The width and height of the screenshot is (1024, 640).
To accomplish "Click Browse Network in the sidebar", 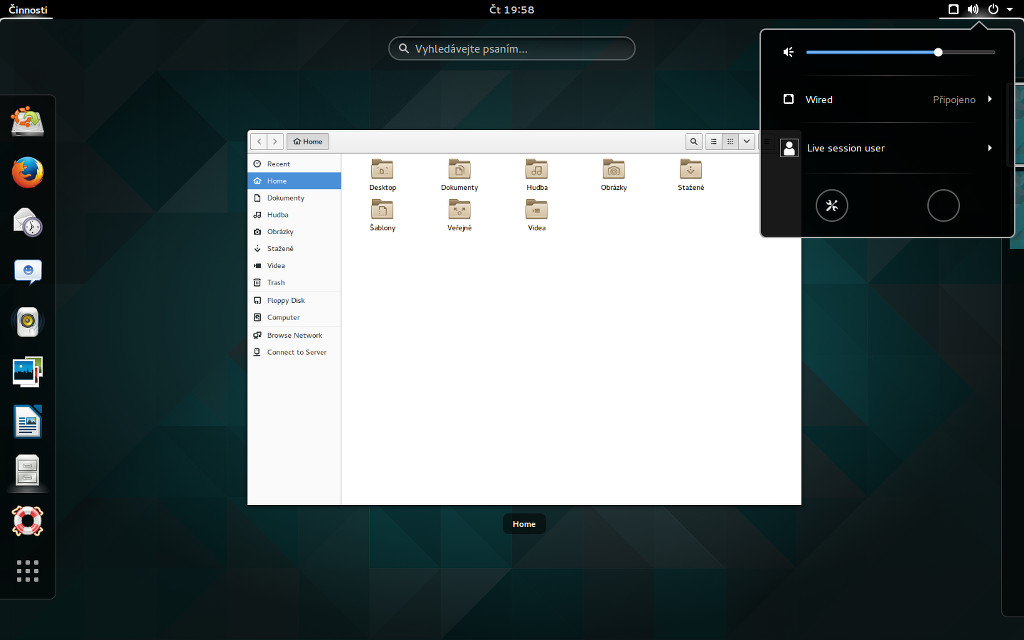I will click(x=295, y=335).
